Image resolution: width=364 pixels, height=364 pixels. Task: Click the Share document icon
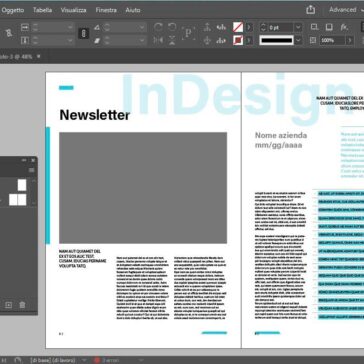coord(310,10)
